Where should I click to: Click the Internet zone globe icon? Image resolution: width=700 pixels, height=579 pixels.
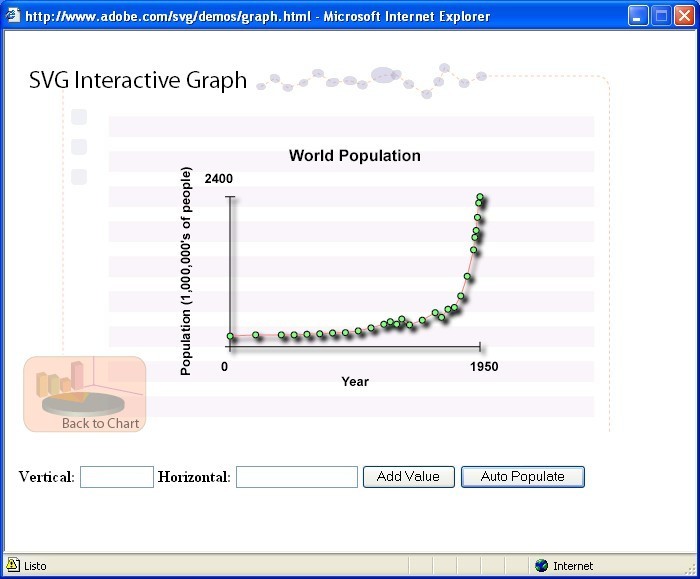point(541,565)
